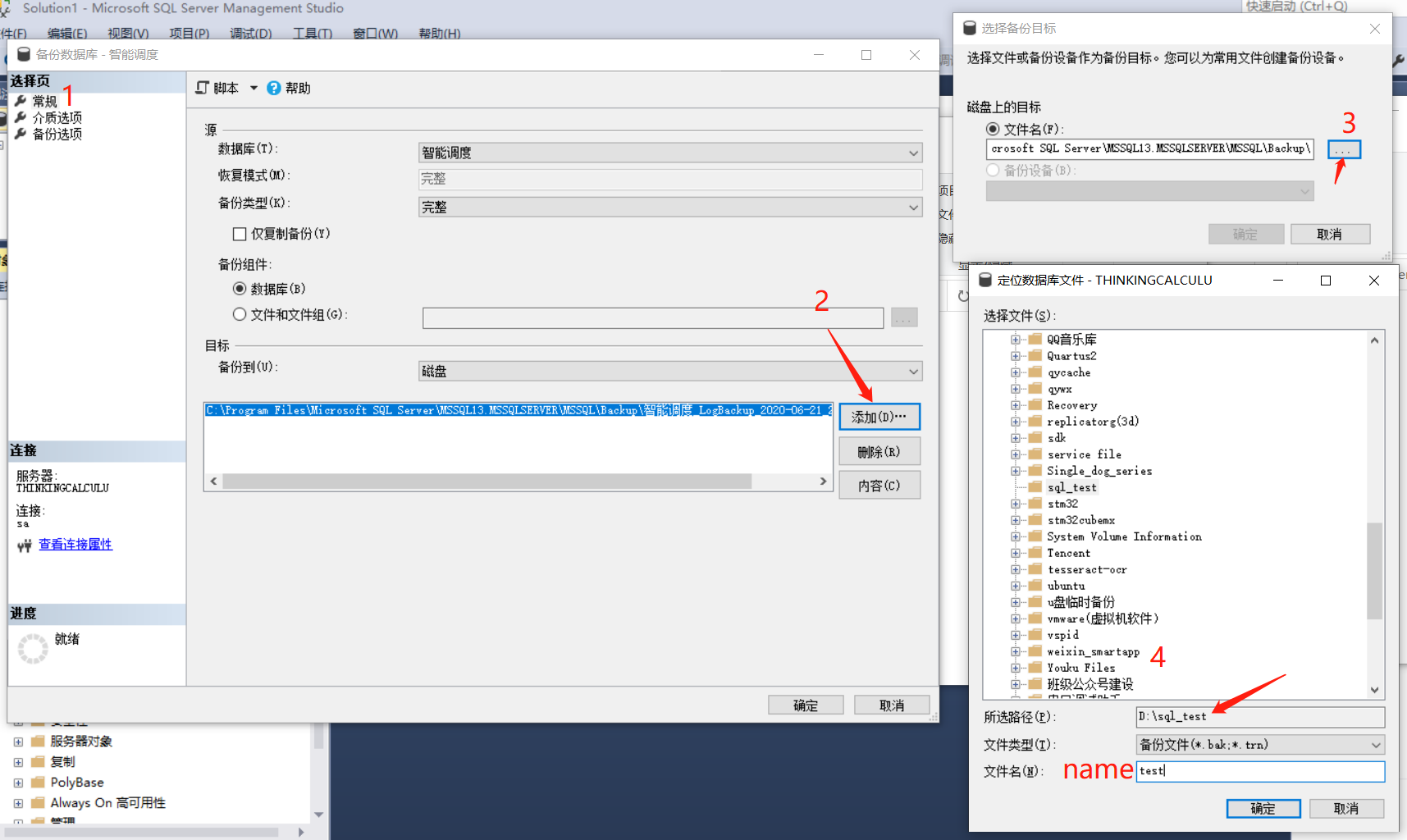
Task: Click the QQ音乐库 folder icon
Action: (1035, 339)
